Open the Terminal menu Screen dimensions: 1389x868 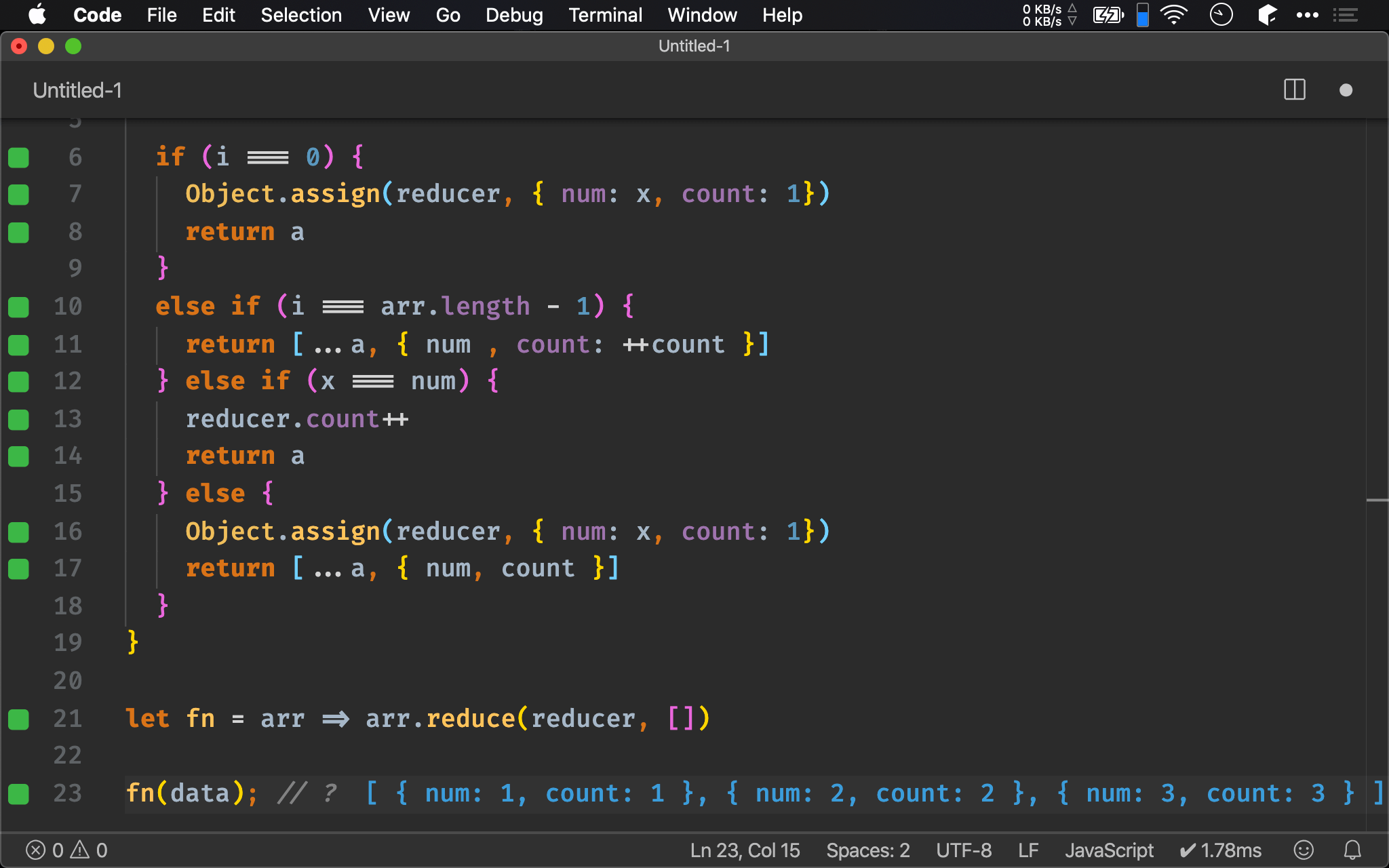click(605, 15)
